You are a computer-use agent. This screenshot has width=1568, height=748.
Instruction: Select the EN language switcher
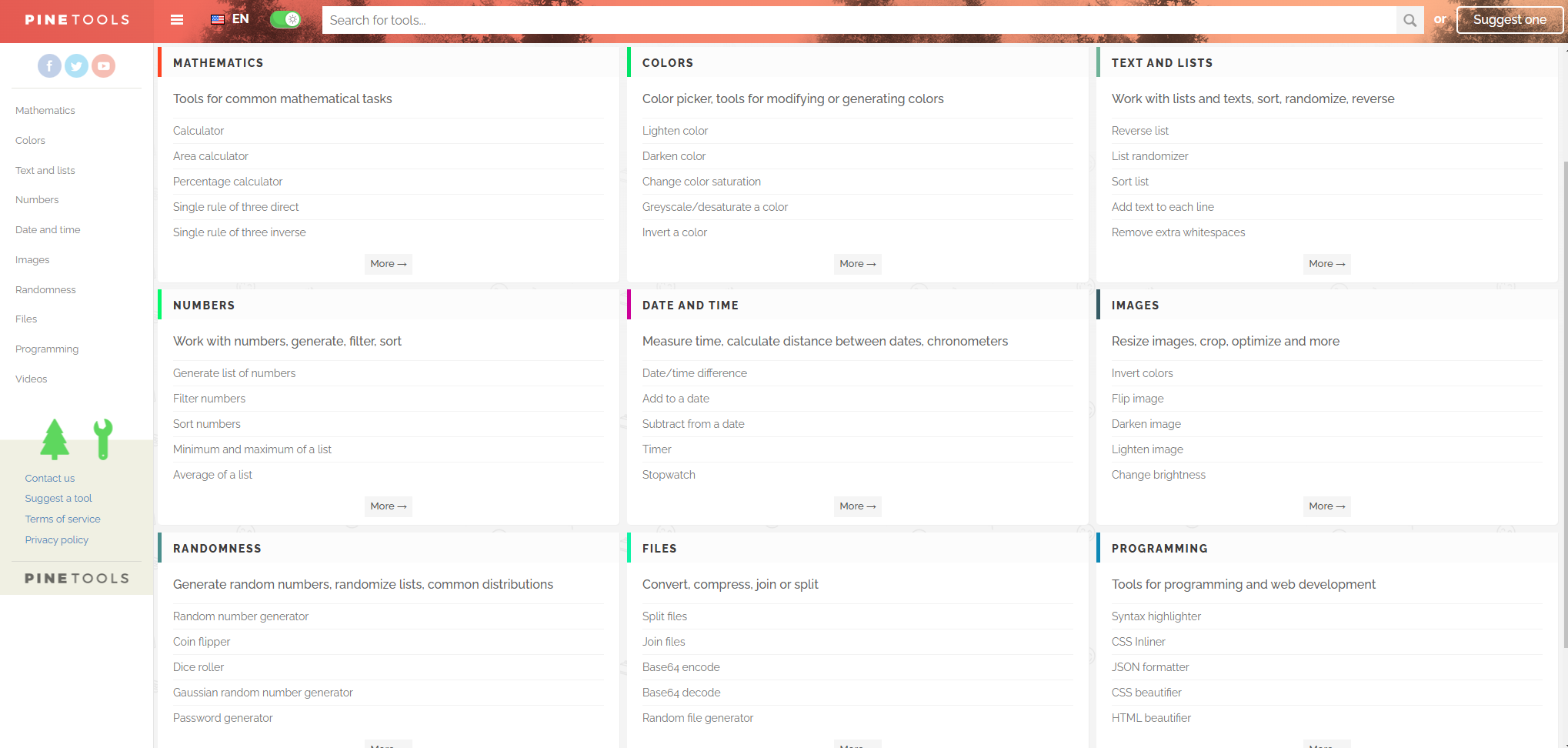(241, 19)
